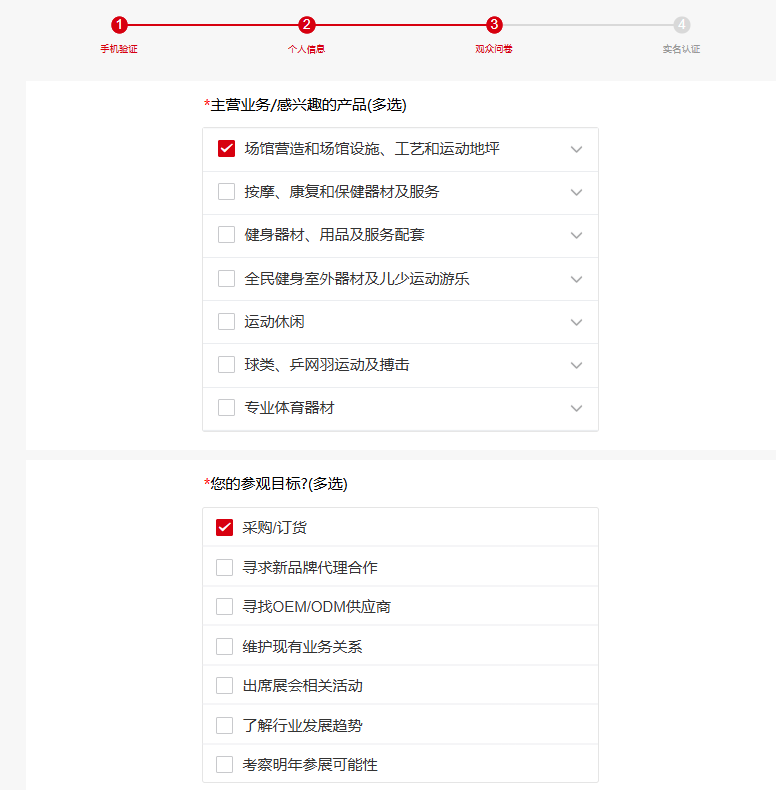Go to step 2 个人信息 circle
The image size is (776, 790).
click(307, 25)
